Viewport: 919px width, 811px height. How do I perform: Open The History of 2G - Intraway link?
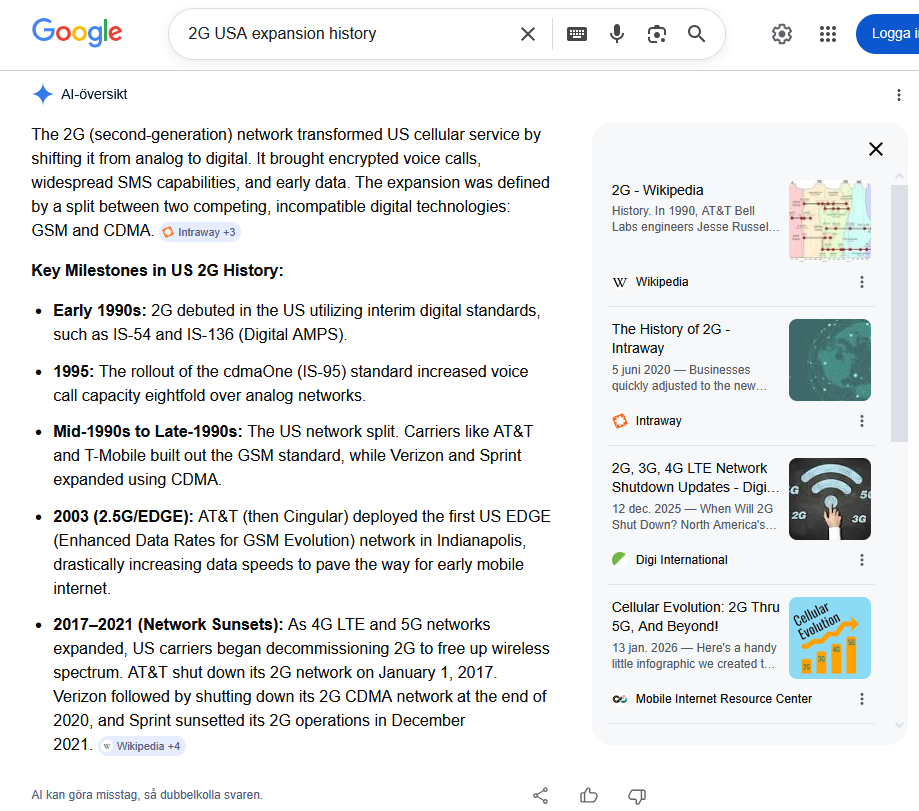(670, 339)
